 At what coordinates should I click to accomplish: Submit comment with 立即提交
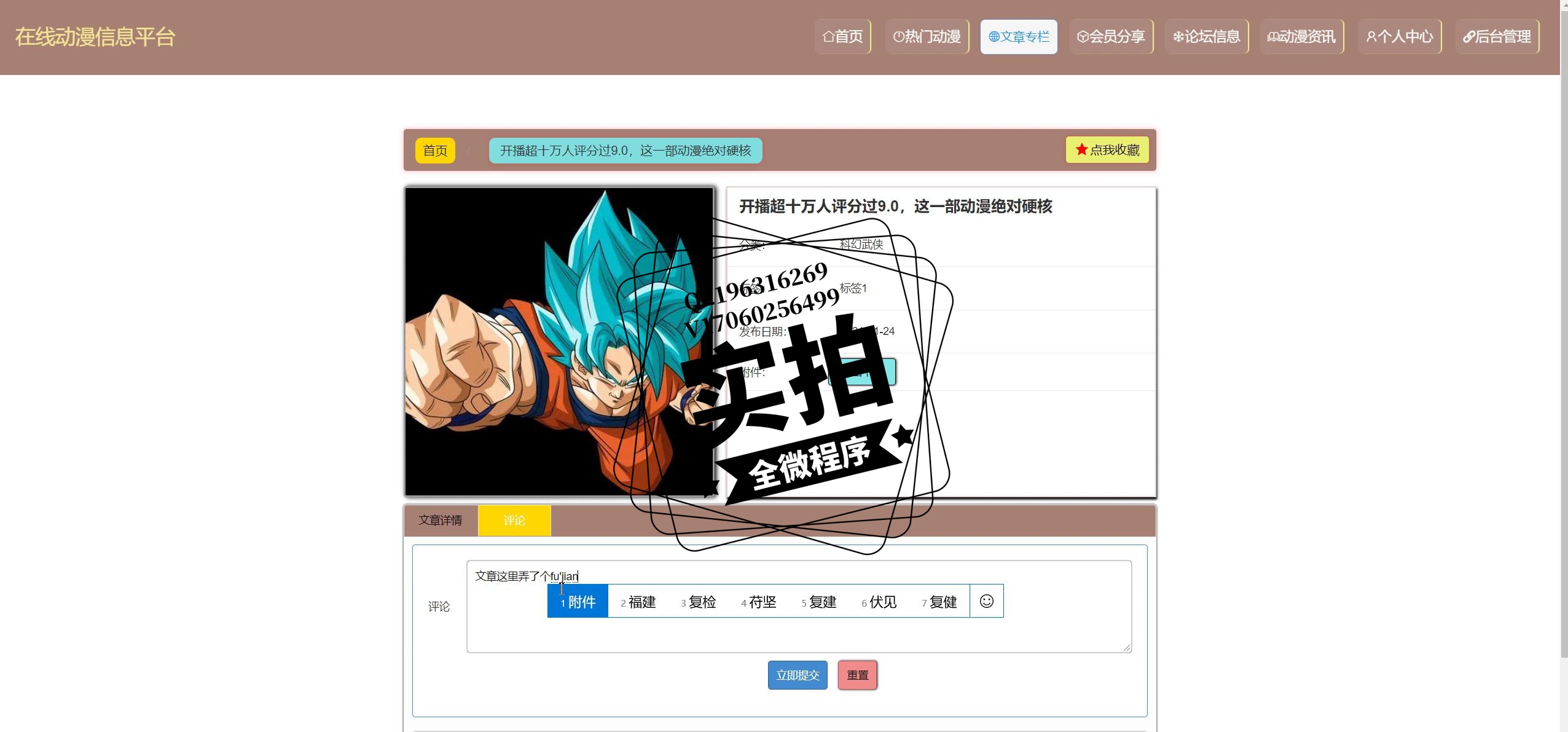point(798,675)
